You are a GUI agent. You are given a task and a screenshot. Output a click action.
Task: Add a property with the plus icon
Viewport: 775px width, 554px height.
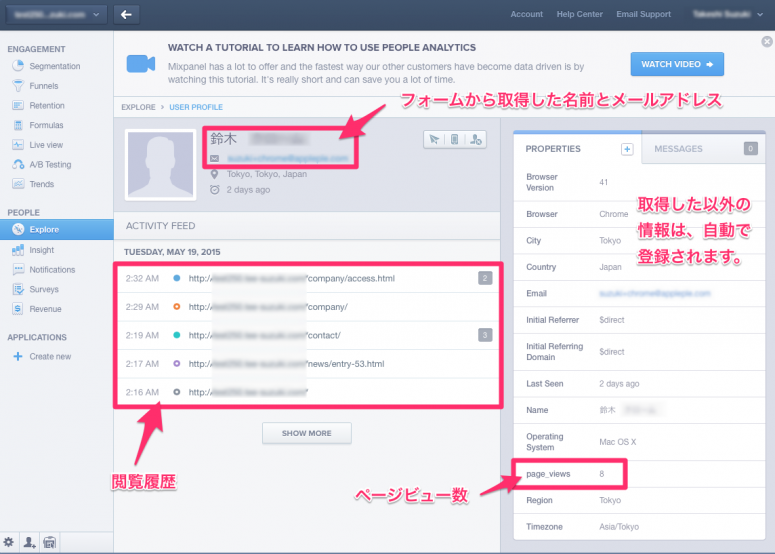[x=627, y=149]
